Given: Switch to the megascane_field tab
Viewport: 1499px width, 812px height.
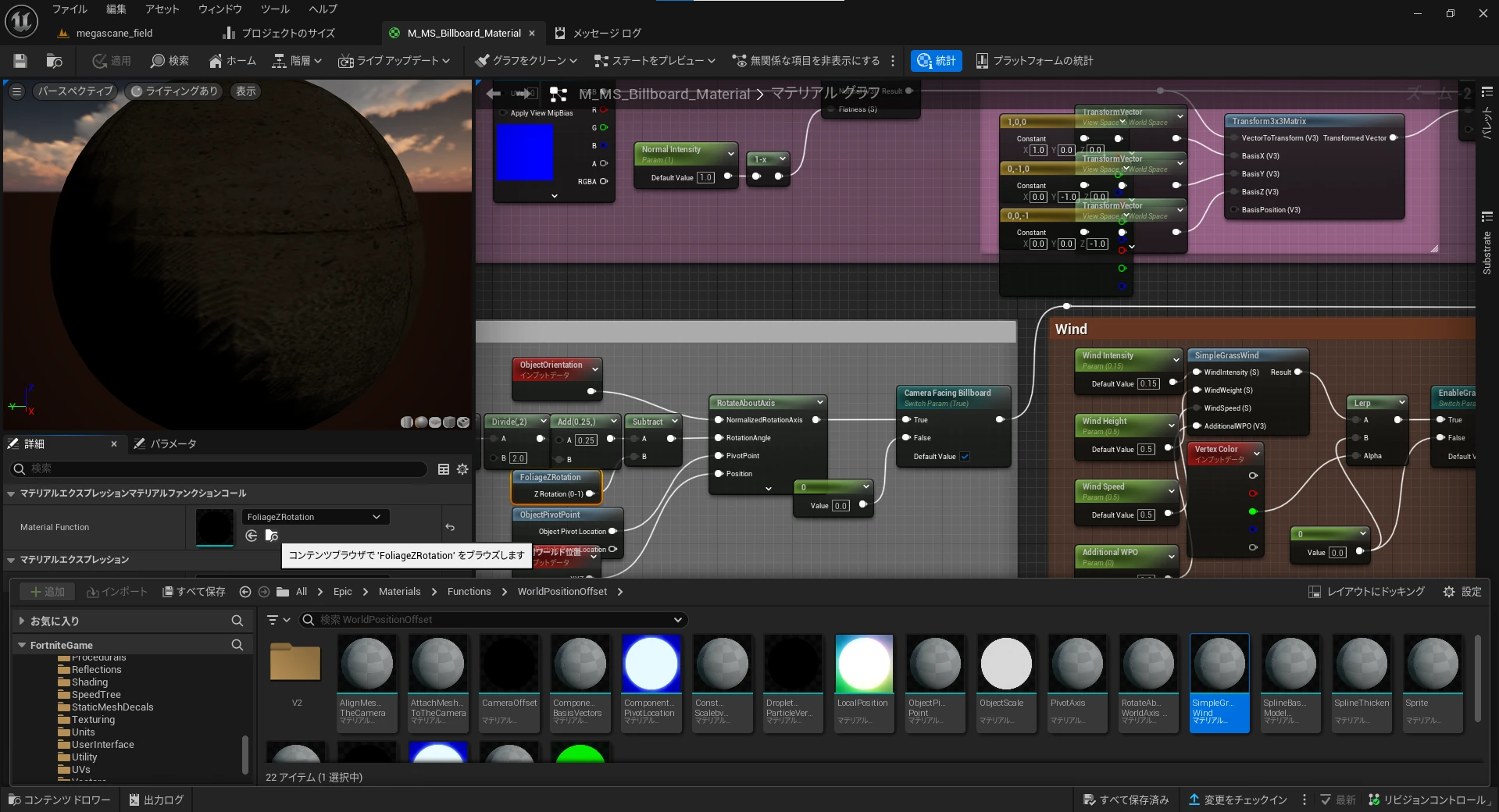Looking at the screenshot, I should click(106, 33).
